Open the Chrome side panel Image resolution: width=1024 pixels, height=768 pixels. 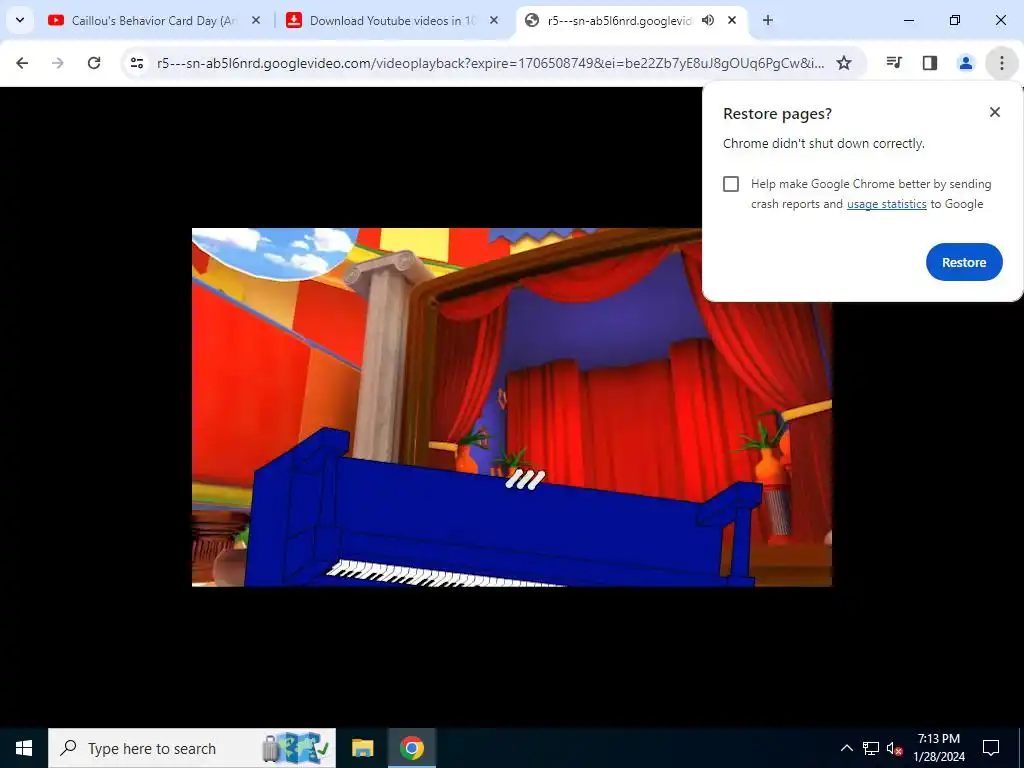pyautogui.click(x=930, y=63)
